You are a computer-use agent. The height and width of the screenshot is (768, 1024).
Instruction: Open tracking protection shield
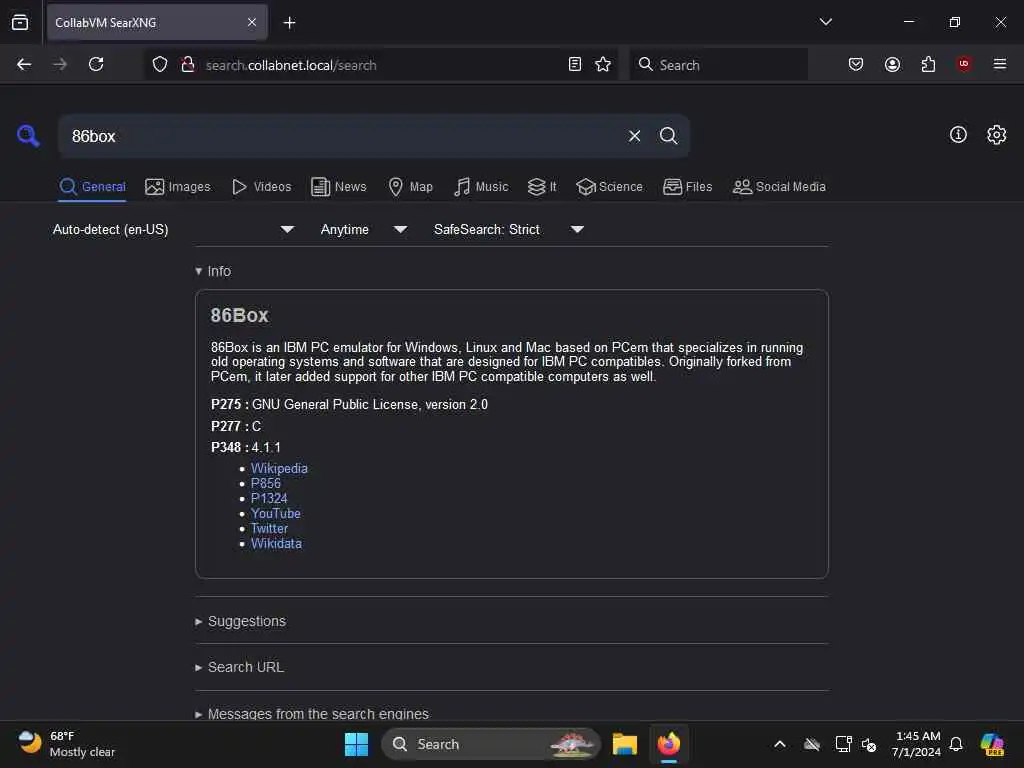click(159, 64)
